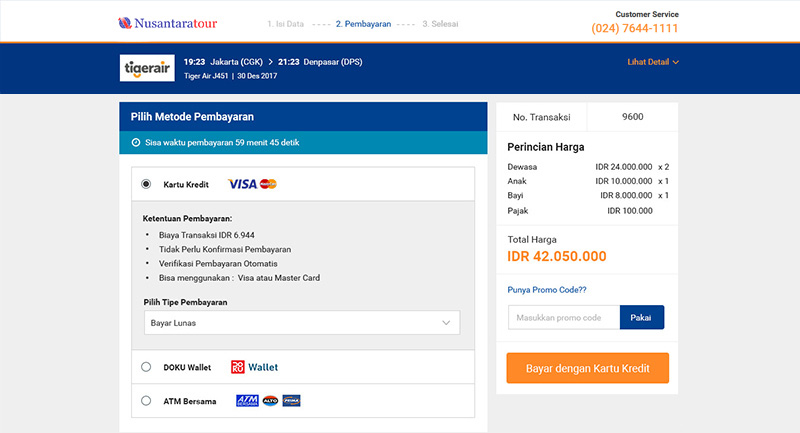Click the tigerair airline logo

point(147,68)
